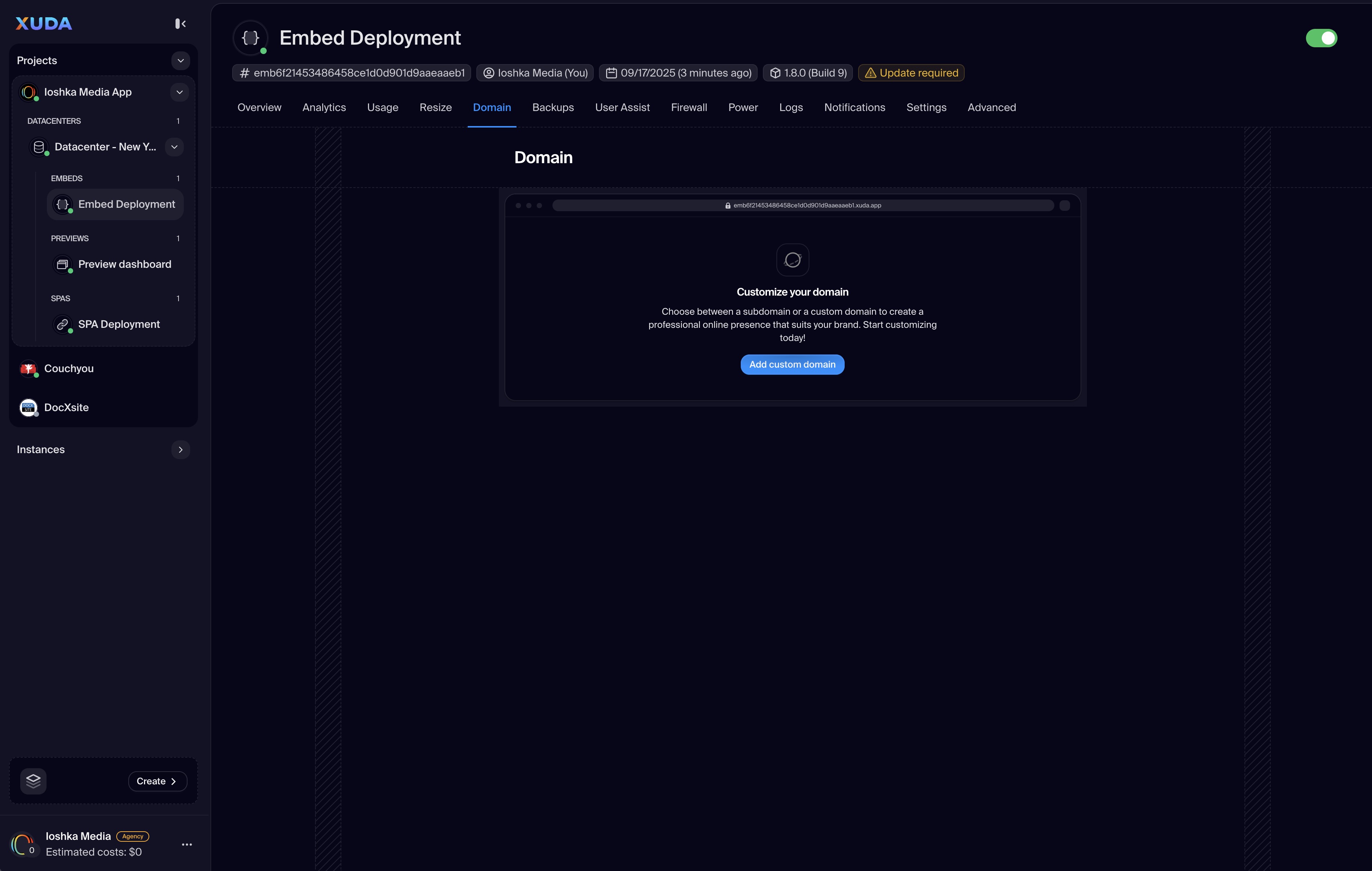Click the xuda.app URL address bar
This screenshot has height=871, width=1372.
802,206
